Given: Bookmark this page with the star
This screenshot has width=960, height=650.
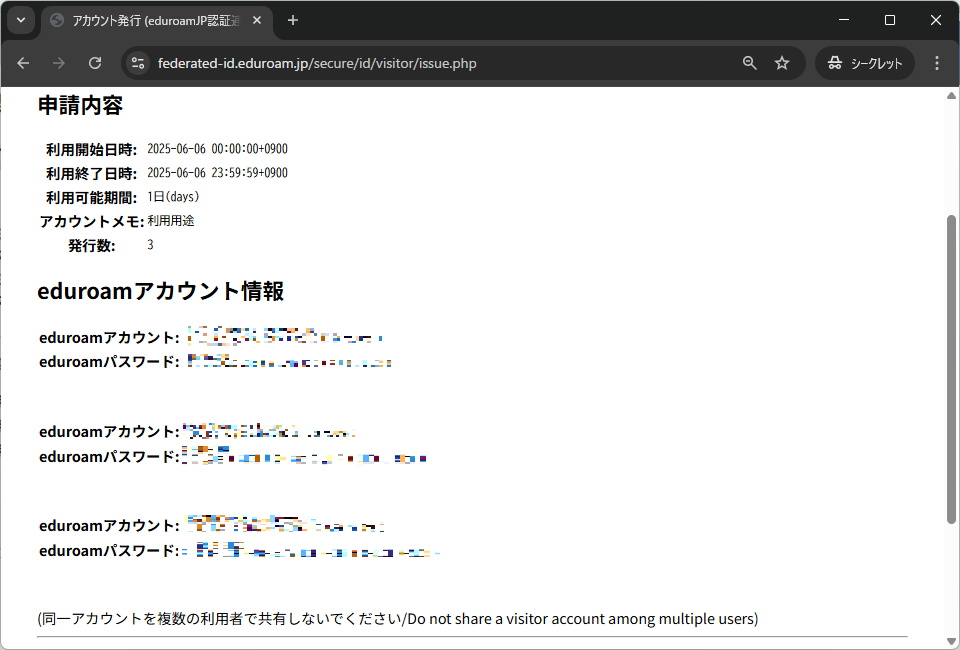Looking at the screenshot, I should [x=782, y=63].
